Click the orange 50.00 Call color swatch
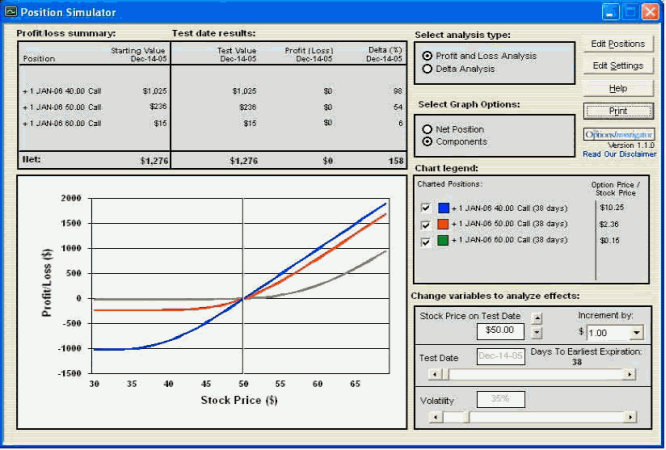This screenshot has height=450, width=666. pyautogui.click(x=443, y=224)
